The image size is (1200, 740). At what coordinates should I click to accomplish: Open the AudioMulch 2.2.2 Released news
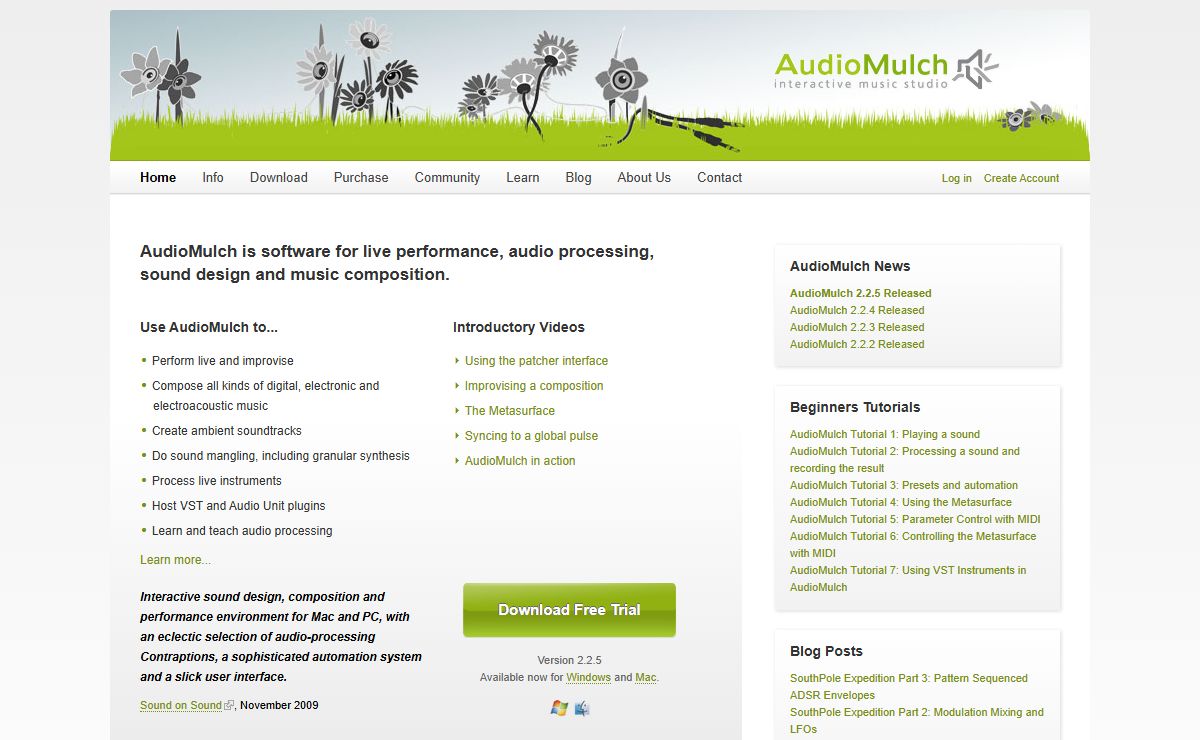coord(857,344)
